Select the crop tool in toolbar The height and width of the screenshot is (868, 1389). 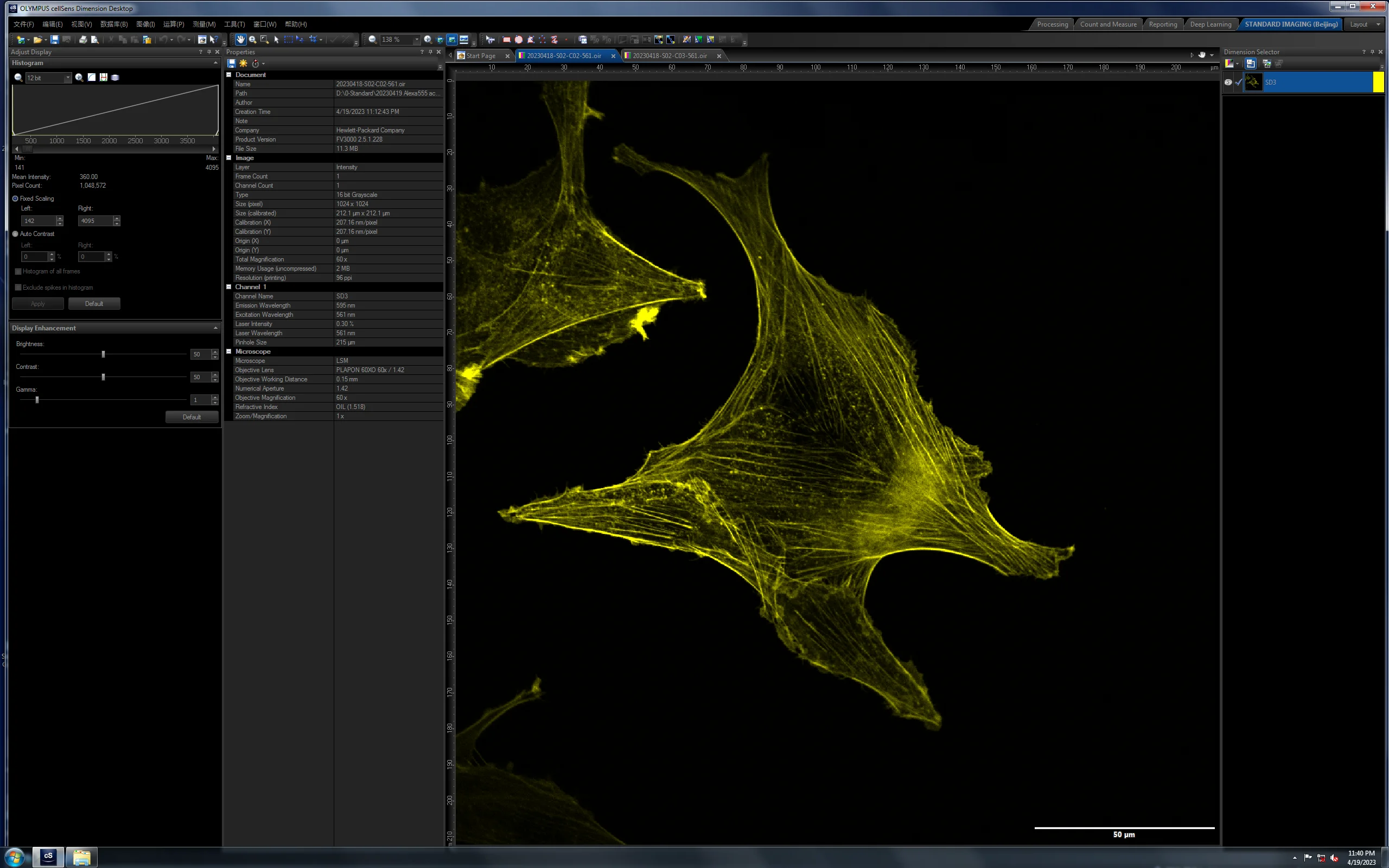click(313, 40)
